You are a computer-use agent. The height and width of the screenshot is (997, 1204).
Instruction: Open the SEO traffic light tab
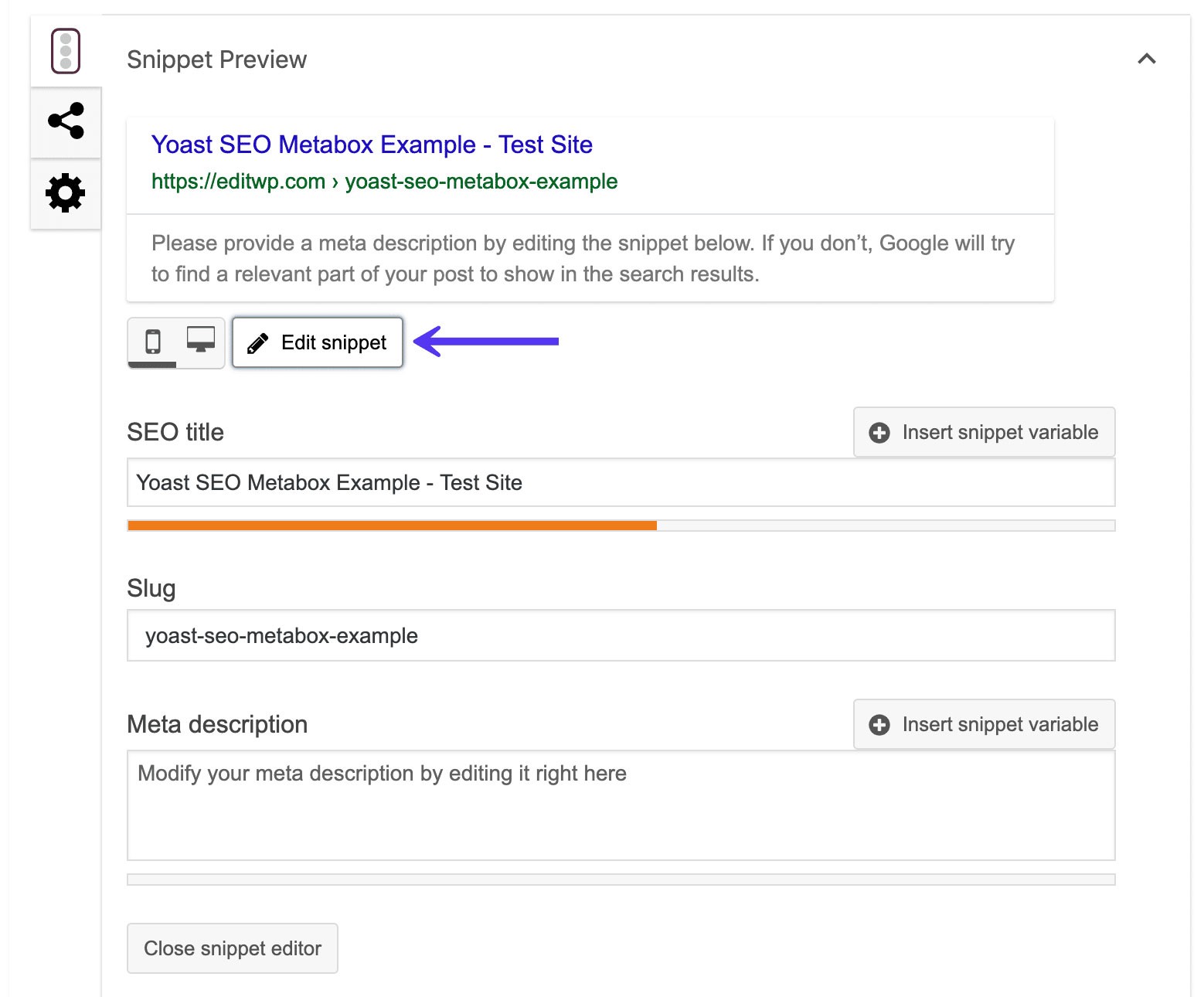pyautogui.click(x=66, y=51)
